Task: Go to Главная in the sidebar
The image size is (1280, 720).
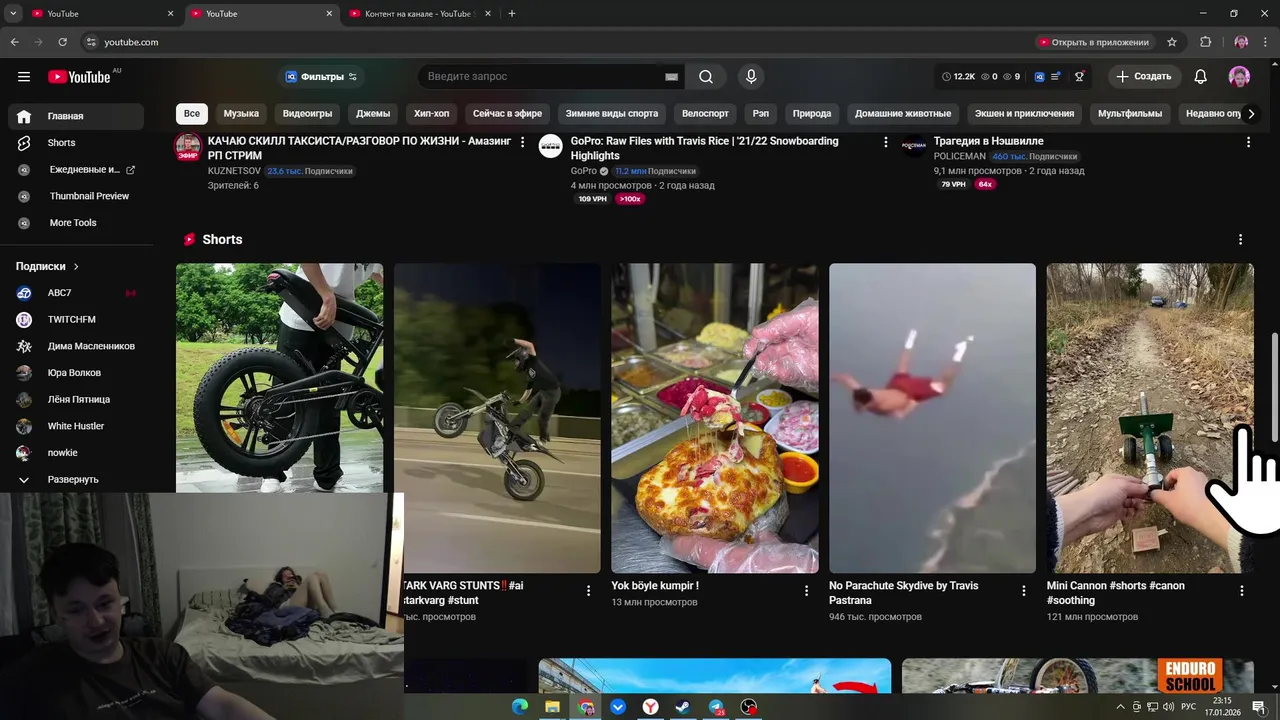Action: [x=74, y=116]
